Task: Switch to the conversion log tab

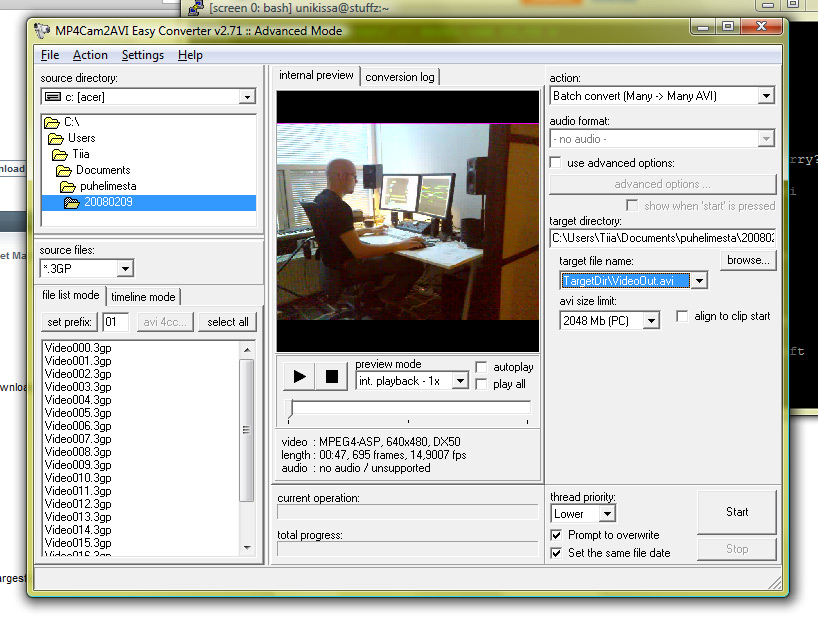Action: pos(400,77)
